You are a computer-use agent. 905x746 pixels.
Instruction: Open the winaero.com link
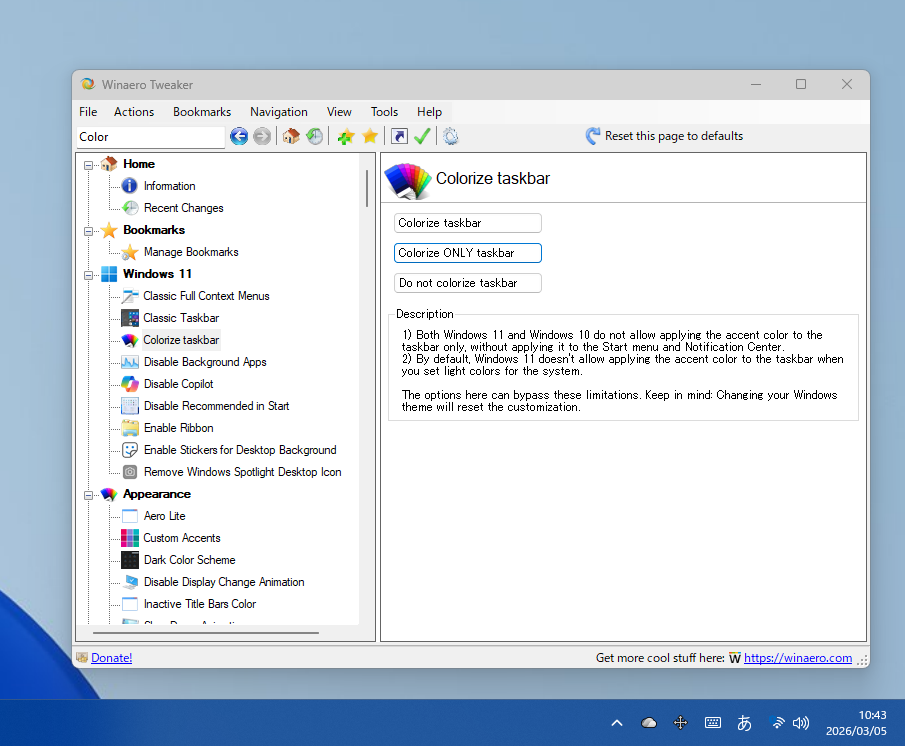798,658
